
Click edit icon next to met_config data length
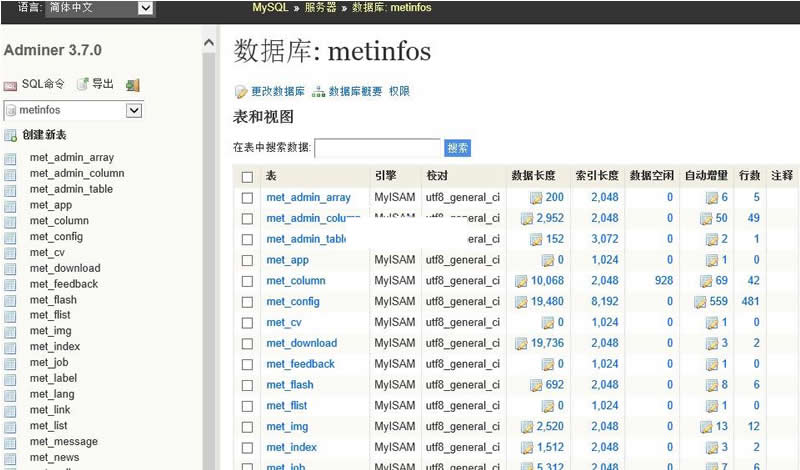(521, 302)
